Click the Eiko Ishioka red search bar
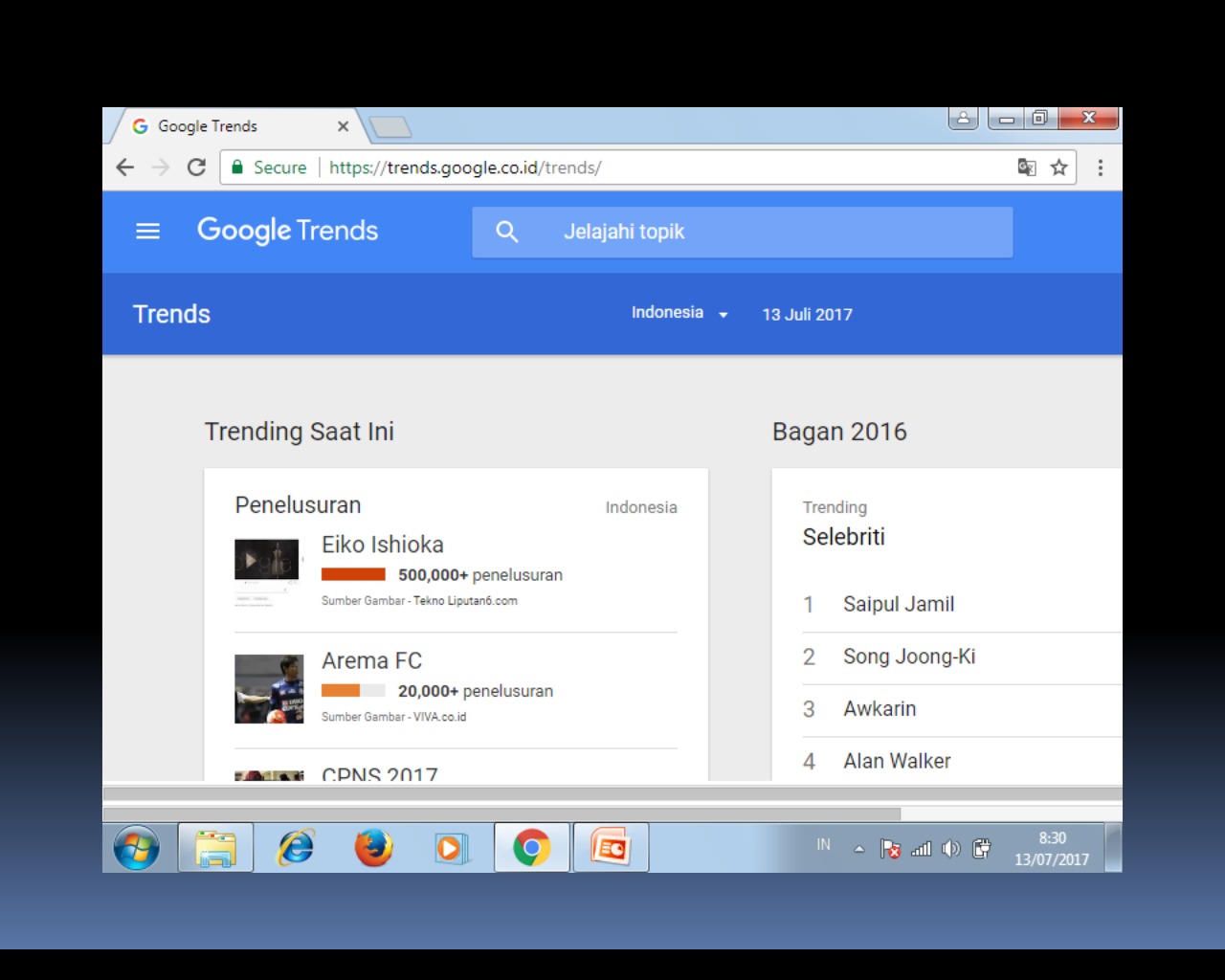This screenshot has width=1225, height=980. [x=353, y=574]
